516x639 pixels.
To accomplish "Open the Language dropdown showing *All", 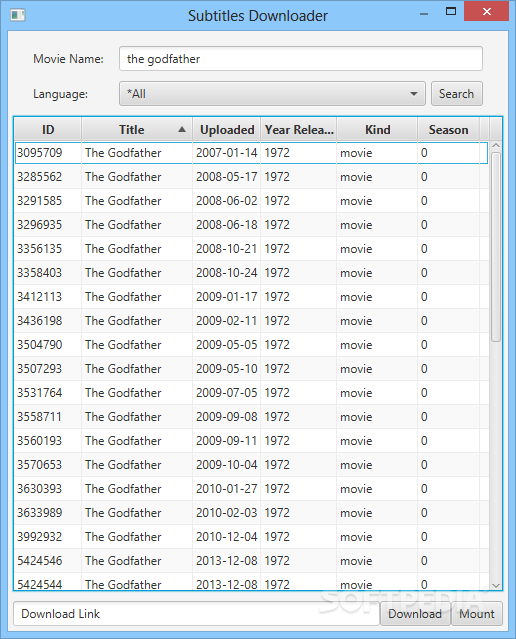I will [x=272, y=94].
